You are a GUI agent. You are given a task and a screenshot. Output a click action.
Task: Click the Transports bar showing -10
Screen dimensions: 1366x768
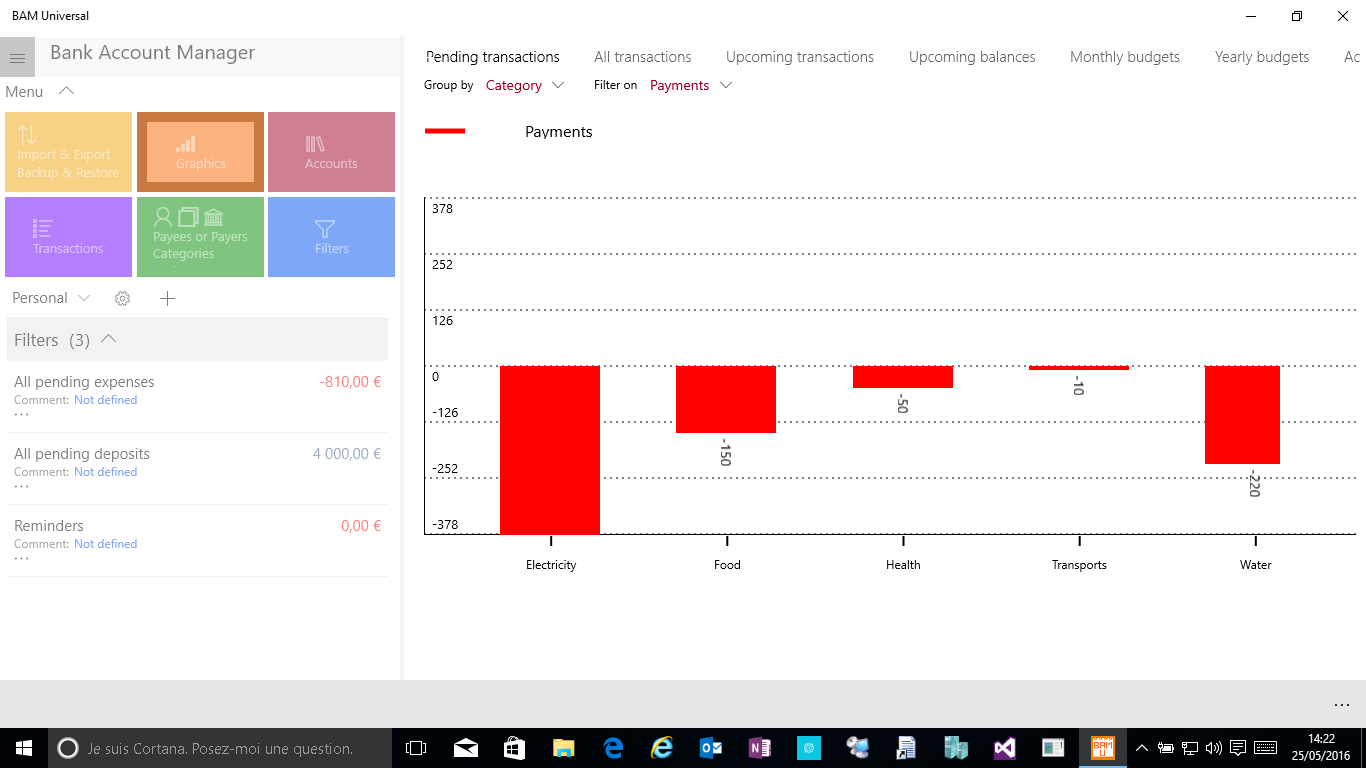1079,368
